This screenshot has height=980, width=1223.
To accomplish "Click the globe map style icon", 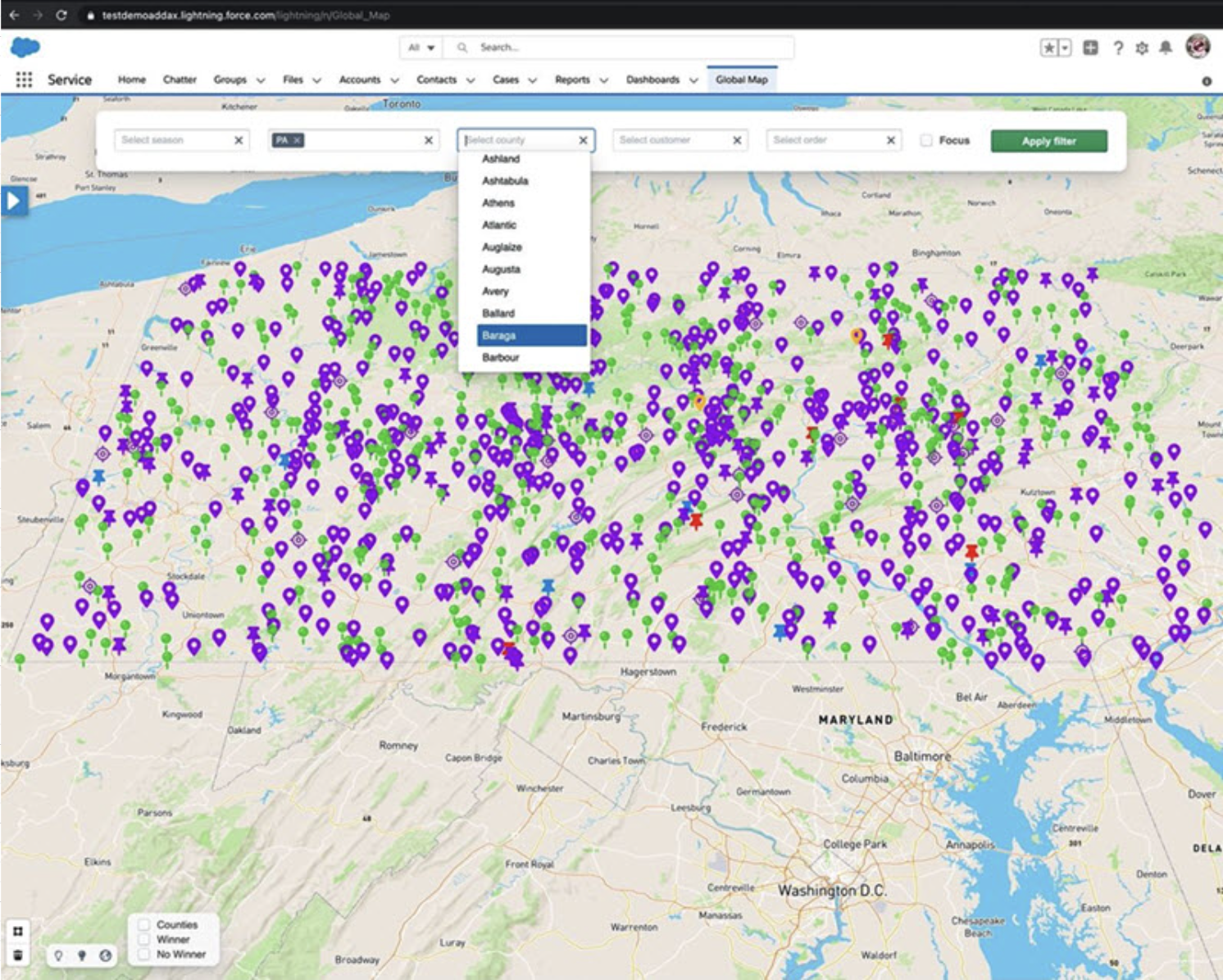I will (106, 955).
